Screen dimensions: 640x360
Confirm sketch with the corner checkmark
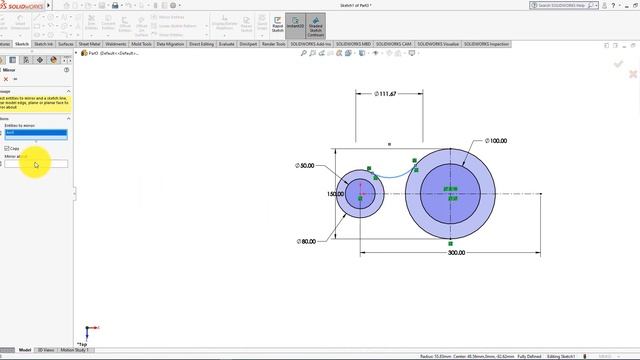(618, 64)
